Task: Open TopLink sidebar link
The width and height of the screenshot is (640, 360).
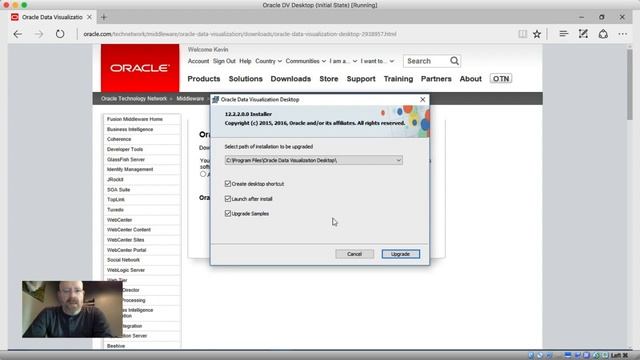Action: point(116,200)
